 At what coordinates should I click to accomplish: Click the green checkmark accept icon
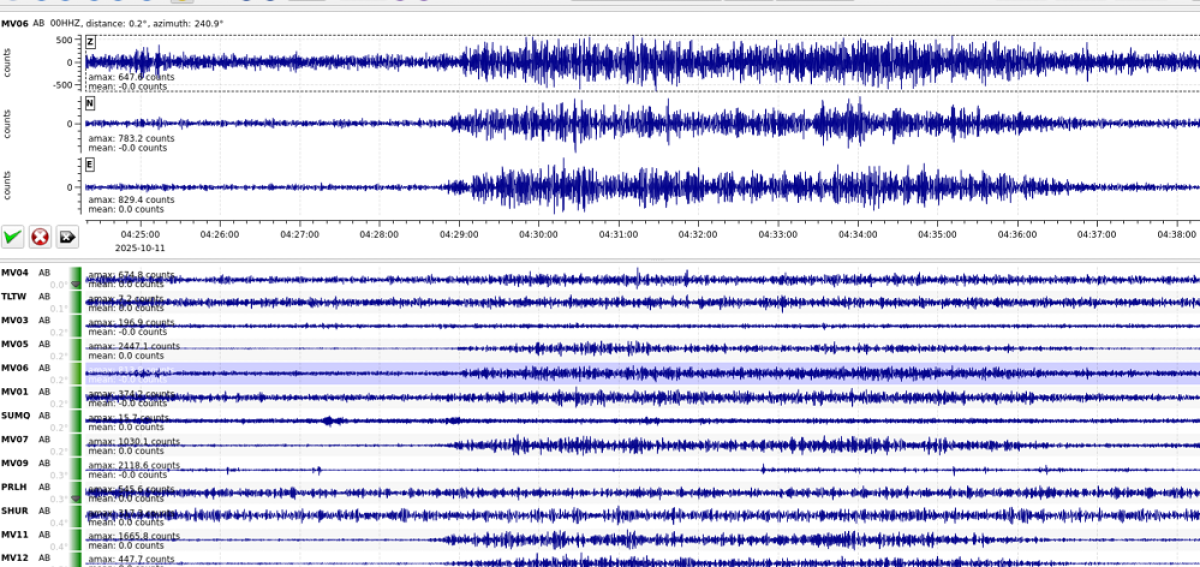click(x=13, y=237)
